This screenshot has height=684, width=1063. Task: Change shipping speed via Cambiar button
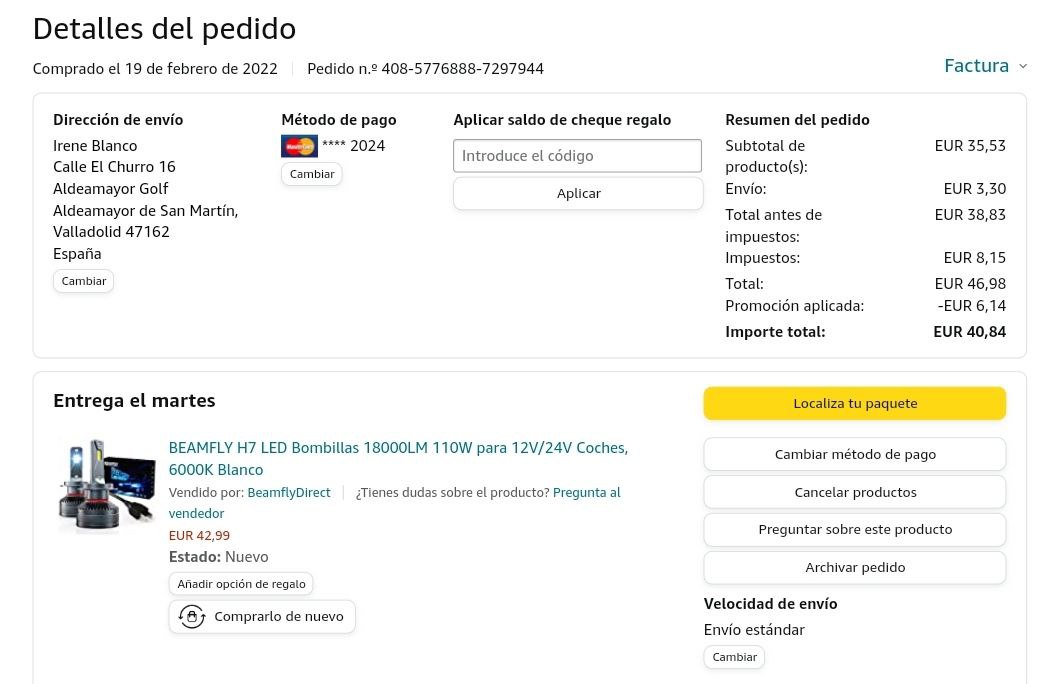[x=734, y=657]
